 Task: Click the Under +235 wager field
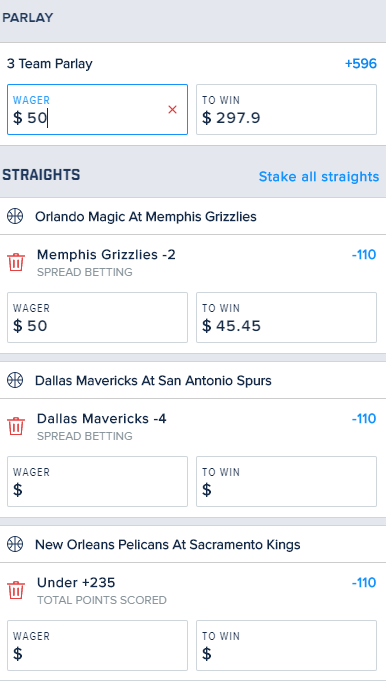tap(97, 645)
